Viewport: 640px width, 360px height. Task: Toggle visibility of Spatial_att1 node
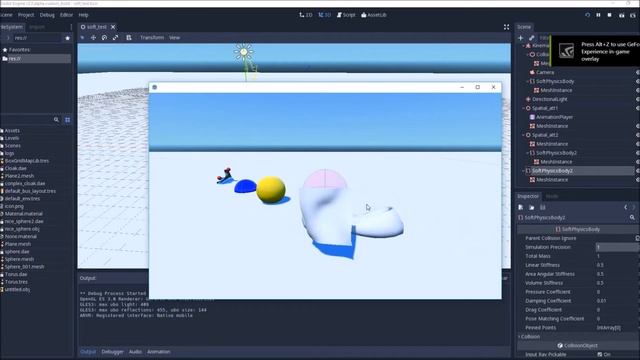pyautogui.click(x=638, y=108)
